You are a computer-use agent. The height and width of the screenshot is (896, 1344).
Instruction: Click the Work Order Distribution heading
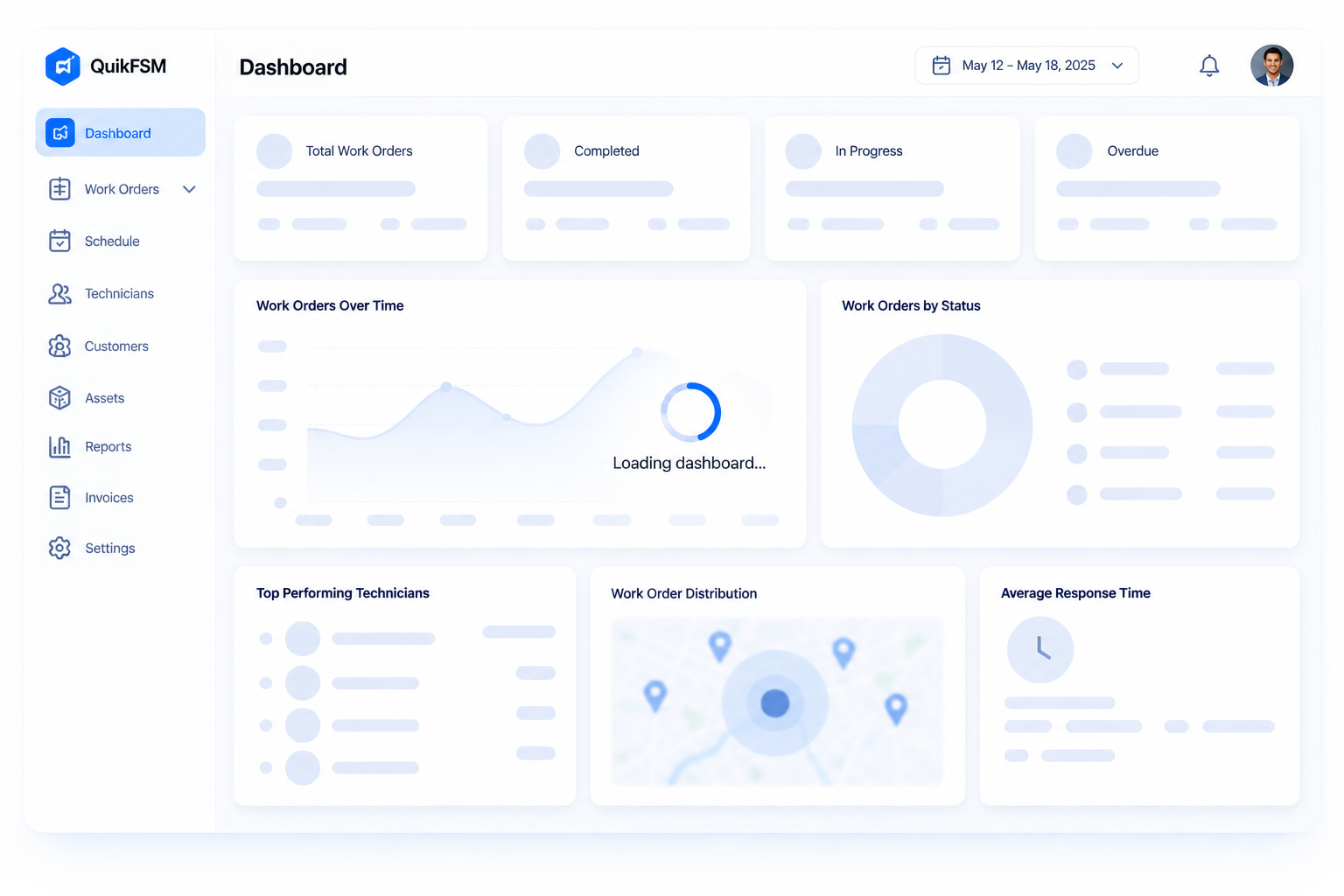tap(684, 593)
